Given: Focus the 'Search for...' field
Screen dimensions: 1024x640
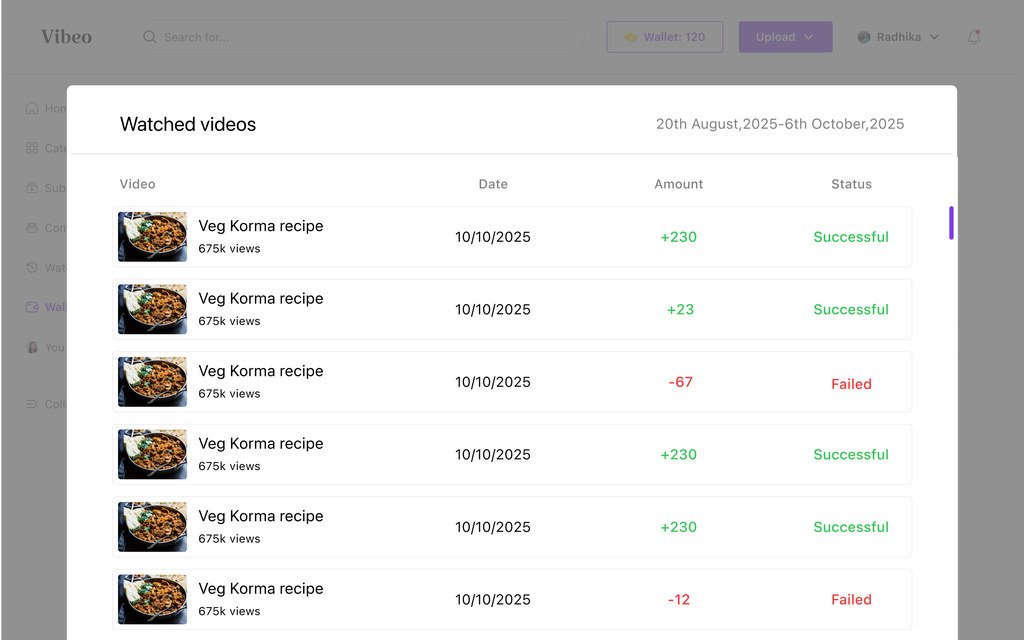Looking at the screenshot, I should (357, 37).
